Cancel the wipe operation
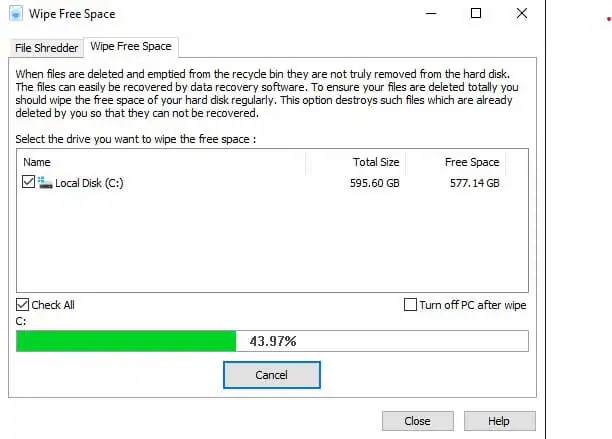 (272, 375)
